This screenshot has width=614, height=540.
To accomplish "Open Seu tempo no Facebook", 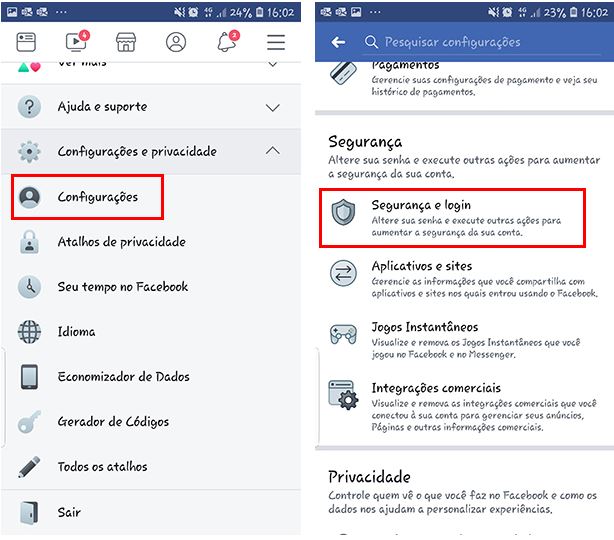I will point(151,287).
